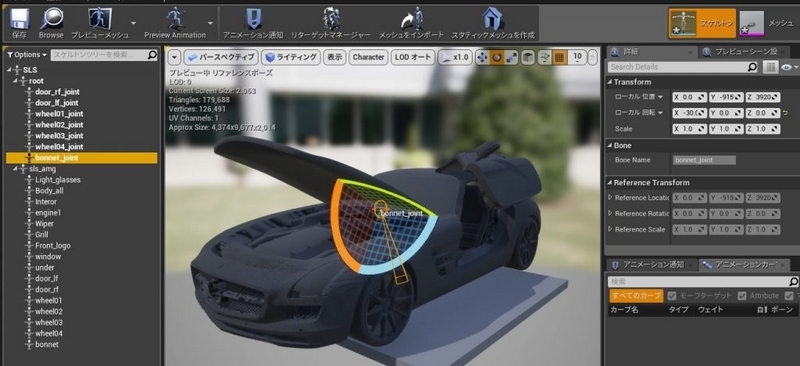Toggle the Attribute checkbox in curve panel
This screenshot has width=800, height=366.
point(742,296)
